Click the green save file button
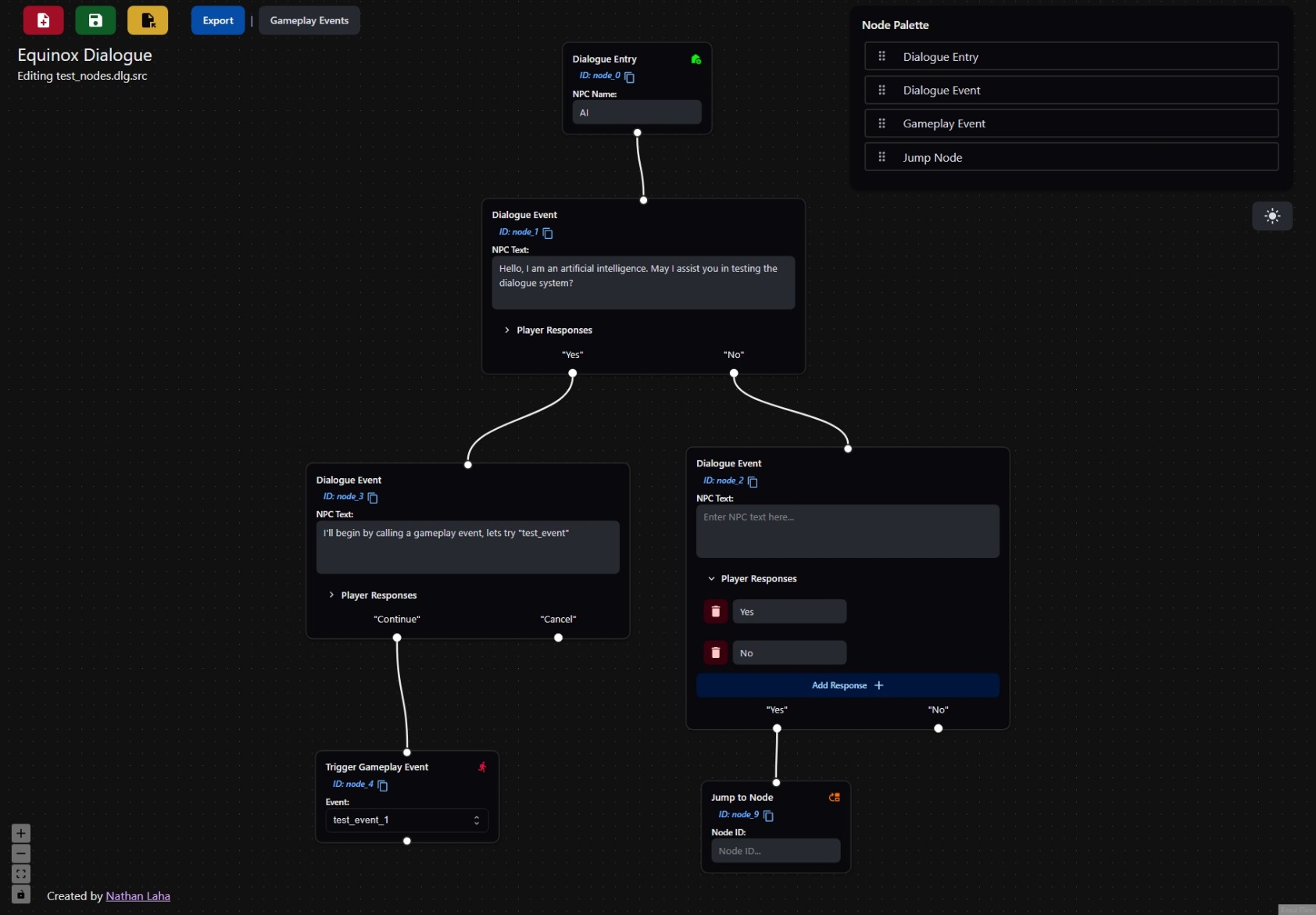This screenshot has height=915, width=1316. pyautogui.click(x=95, y=20)
